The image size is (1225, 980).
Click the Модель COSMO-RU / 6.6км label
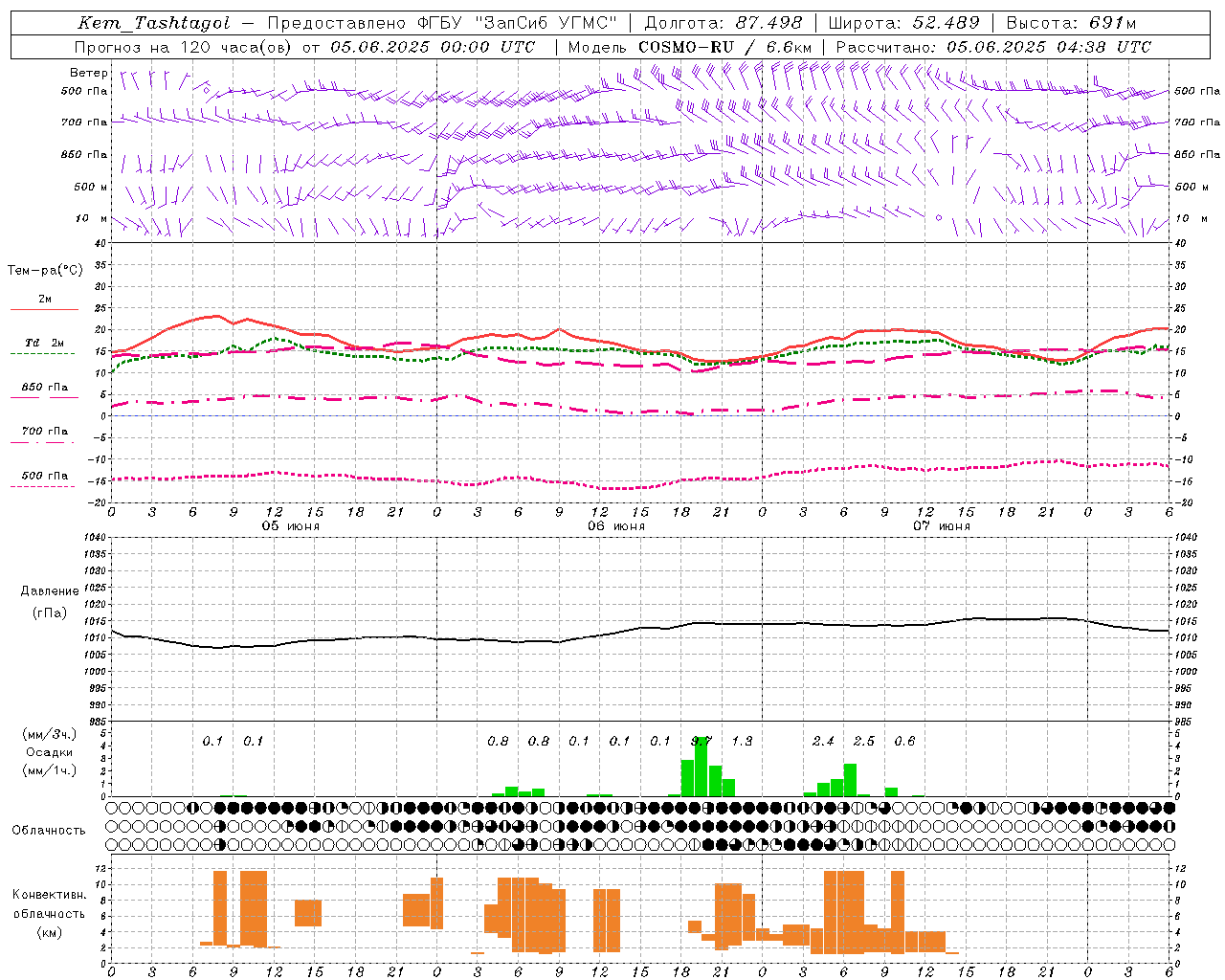(x=690, y=47)
